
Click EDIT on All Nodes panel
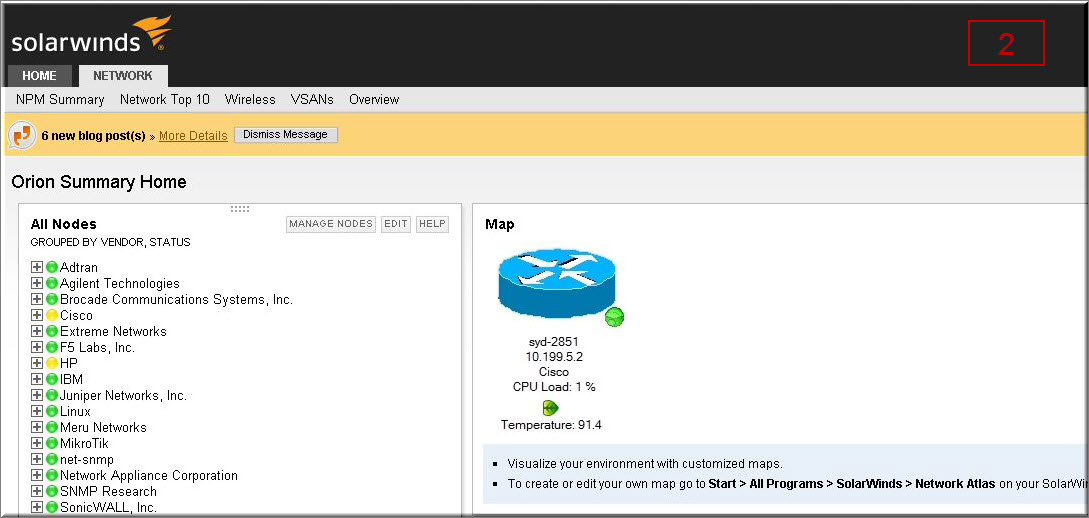(396, 224)
